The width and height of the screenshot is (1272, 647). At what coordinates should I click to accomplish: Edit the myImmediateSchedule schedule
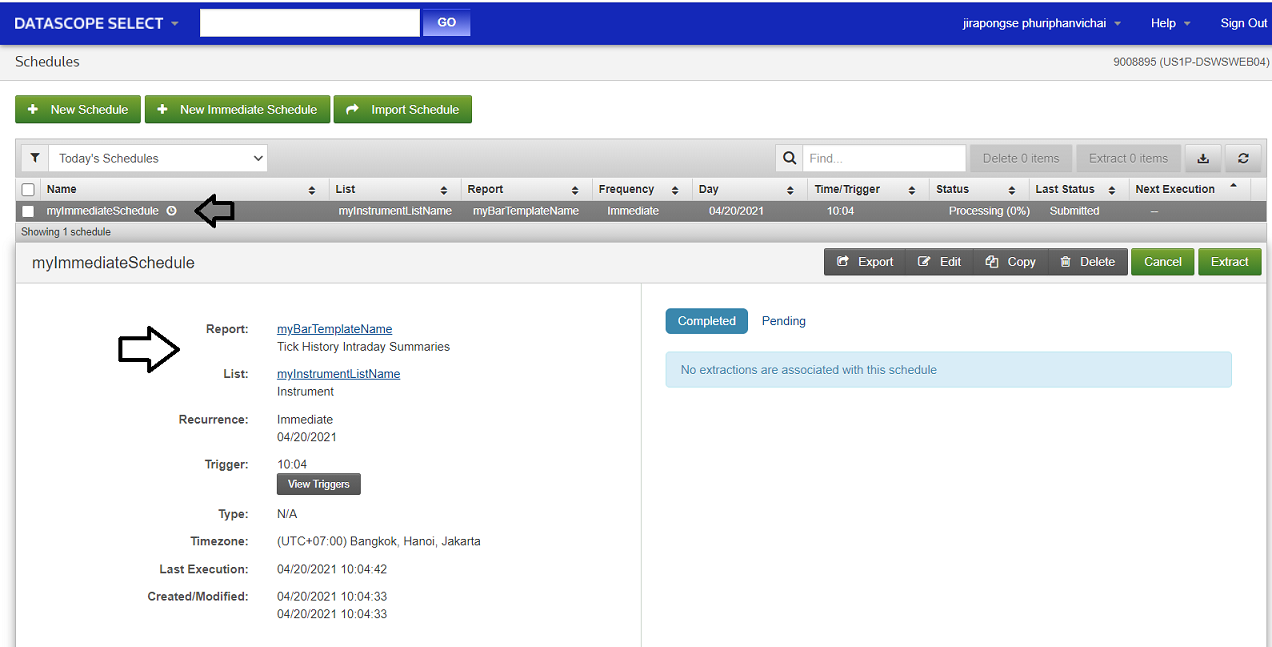[939, 262]
